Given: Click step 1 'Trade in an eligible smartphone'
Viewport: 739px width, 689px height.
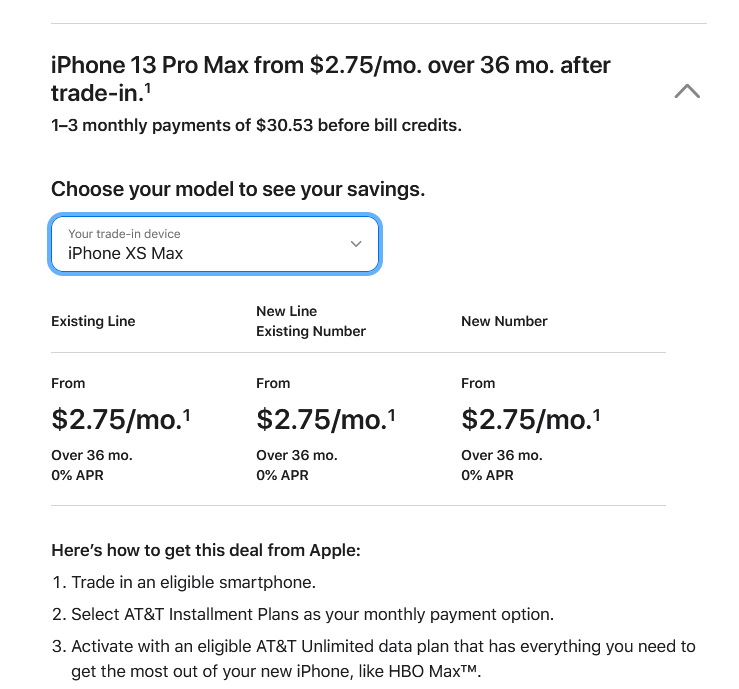Looking at the screenshot, I should point(184,582).
